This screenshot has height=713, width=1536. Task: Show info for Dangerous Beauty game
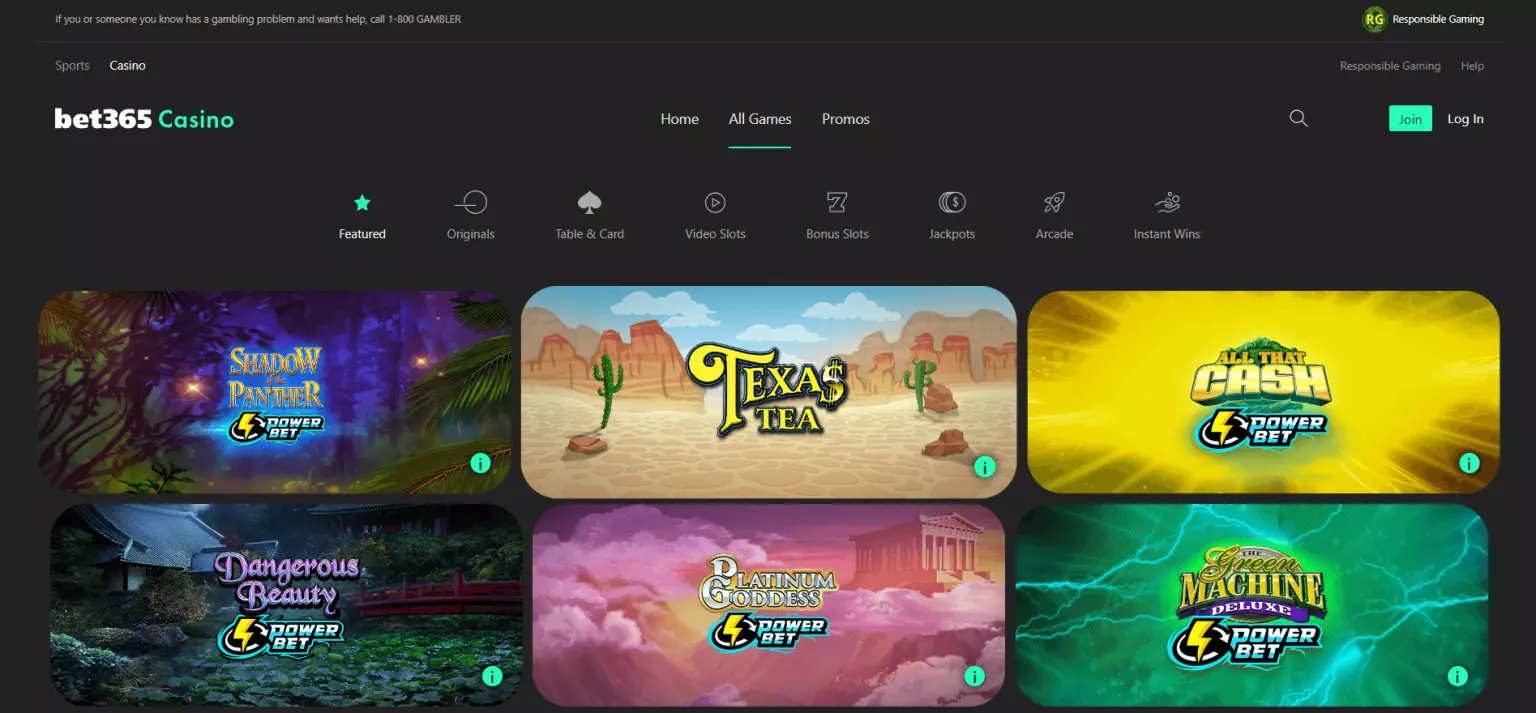(492, 676)
